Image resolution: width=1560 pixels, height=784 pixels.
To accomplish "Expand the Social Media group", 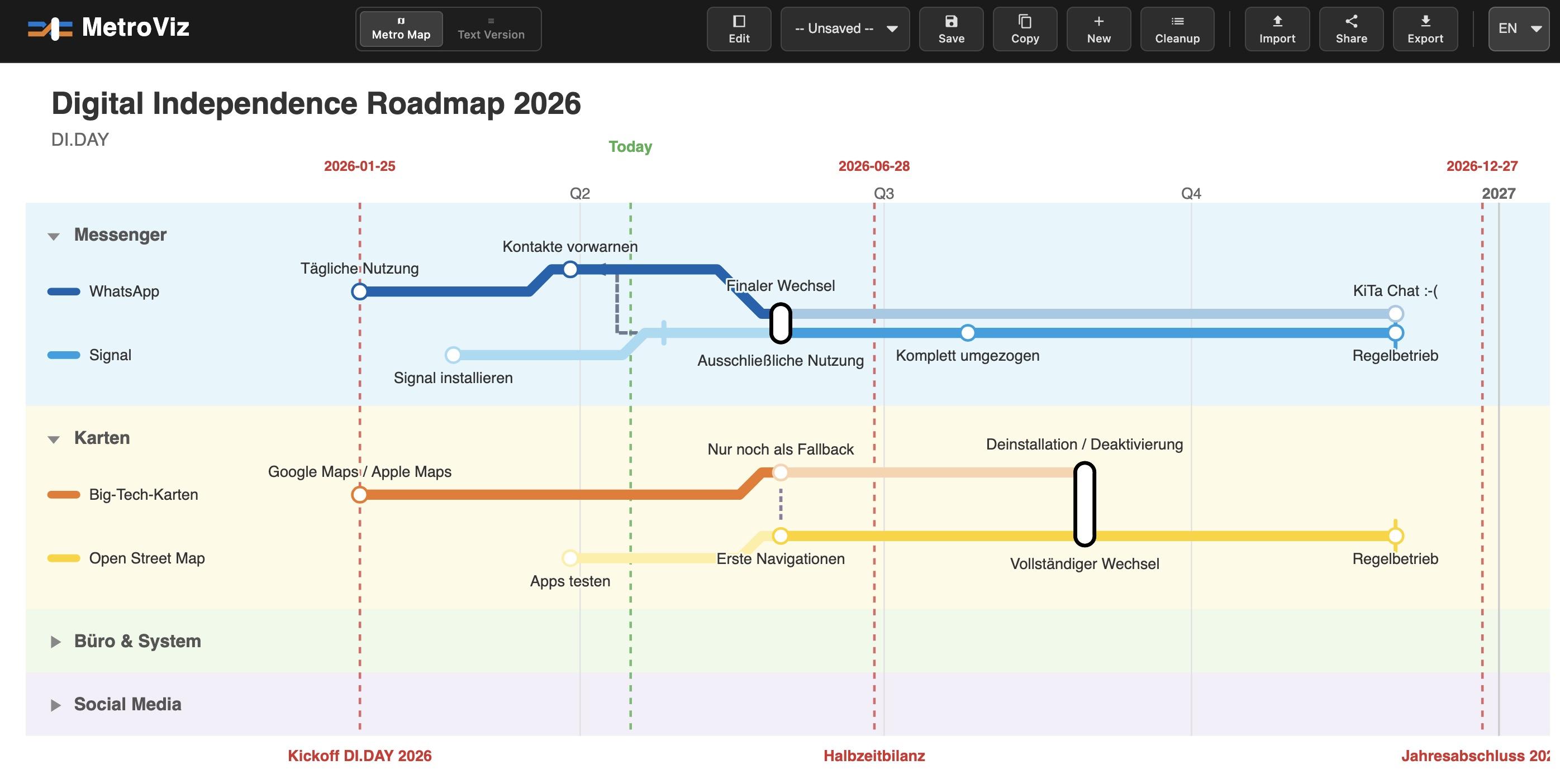I will (55, 705).
